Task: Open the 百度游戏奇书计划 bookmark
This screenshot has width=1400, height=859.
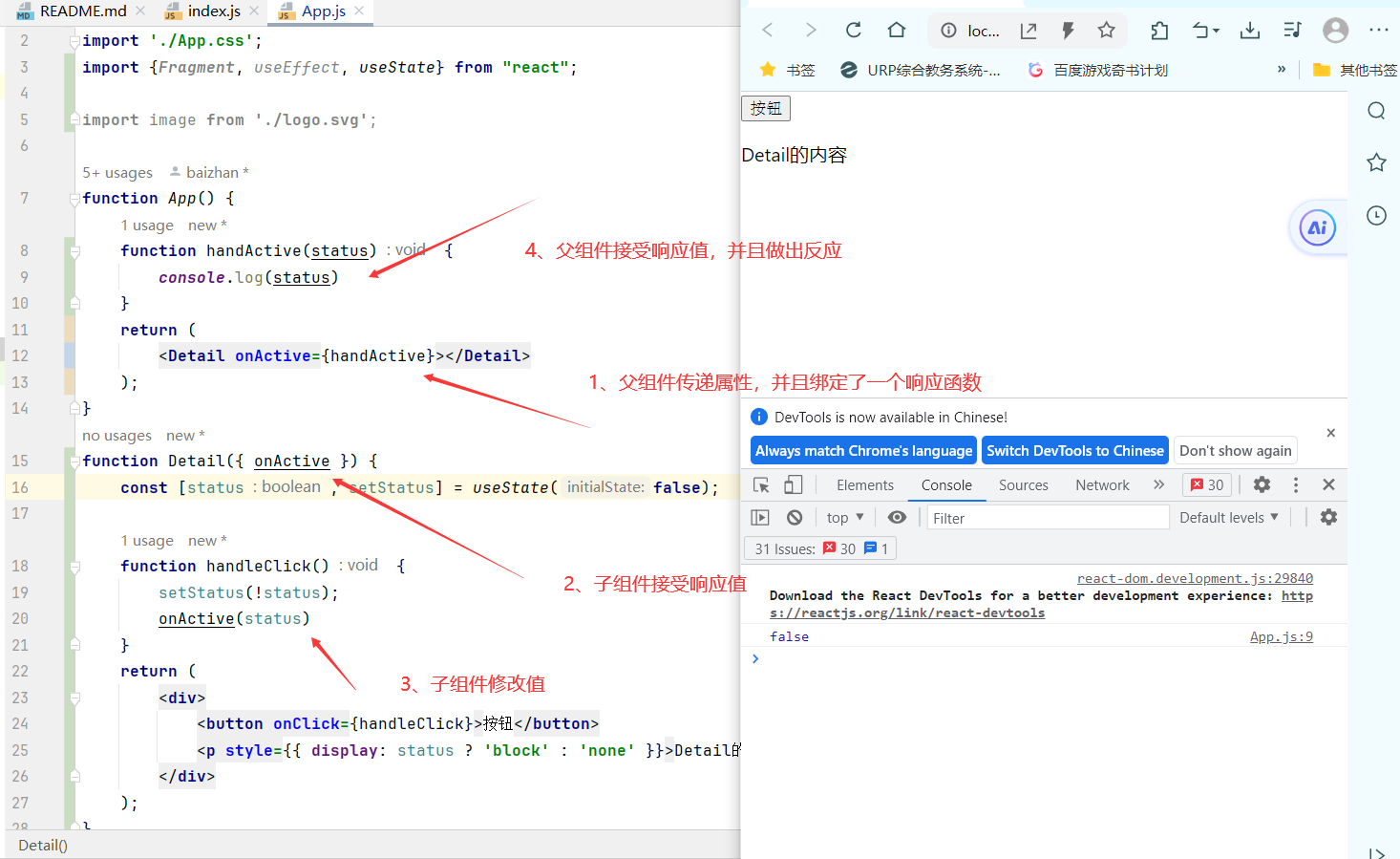Action: coord(1097,70)
